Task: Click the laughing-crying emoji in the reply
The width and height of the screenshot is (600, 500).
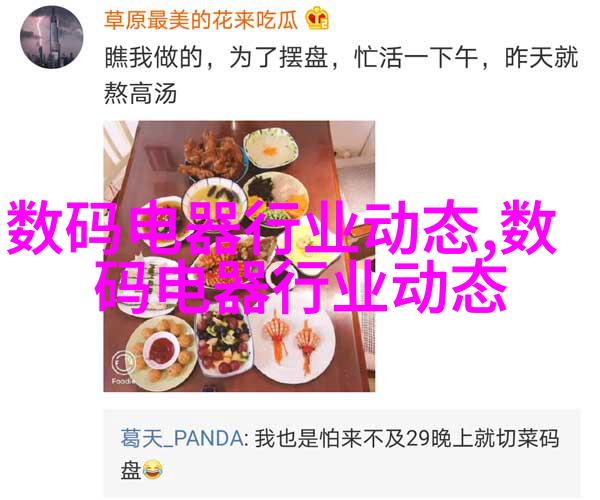Action: click(x=153, y=470)
